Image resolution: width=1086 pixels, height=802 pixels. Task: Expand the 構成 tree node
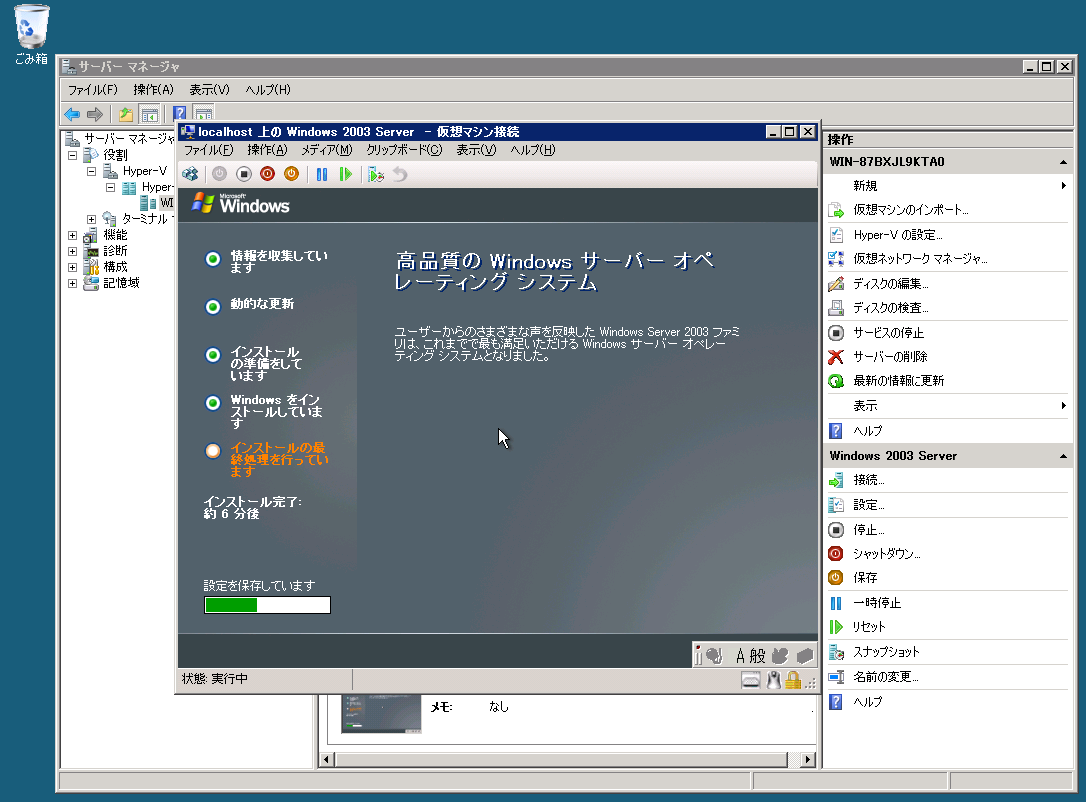tap(72, 267)
